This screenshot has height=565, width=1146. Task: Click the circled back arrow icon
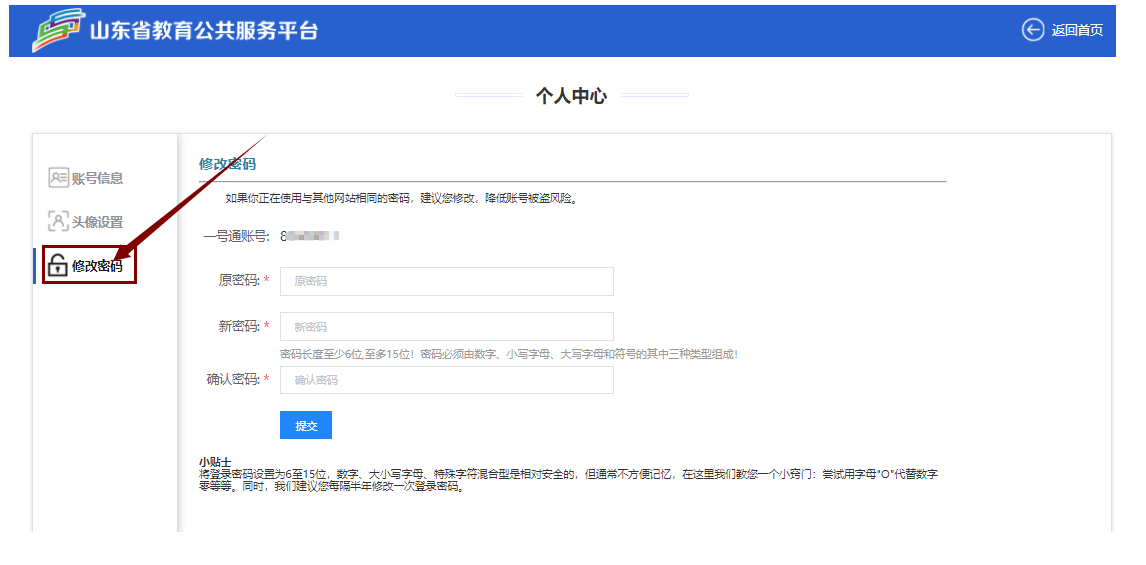pyautogui.click(x=1033, y=30)
